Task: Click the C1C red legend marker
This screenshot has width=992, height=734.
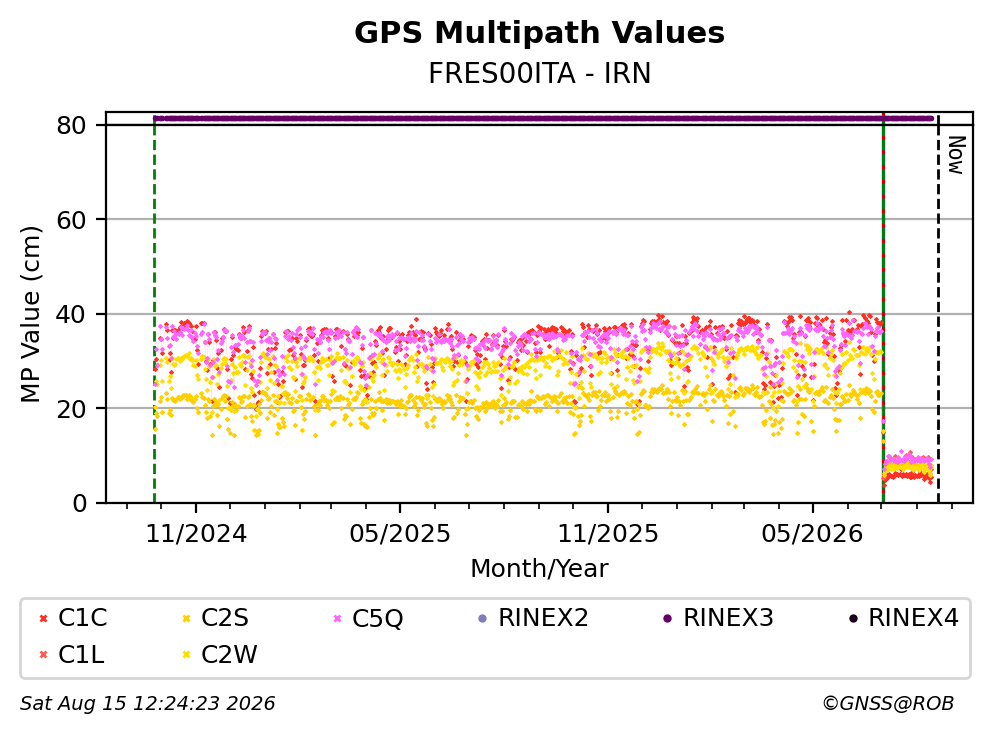Action: 43,618
